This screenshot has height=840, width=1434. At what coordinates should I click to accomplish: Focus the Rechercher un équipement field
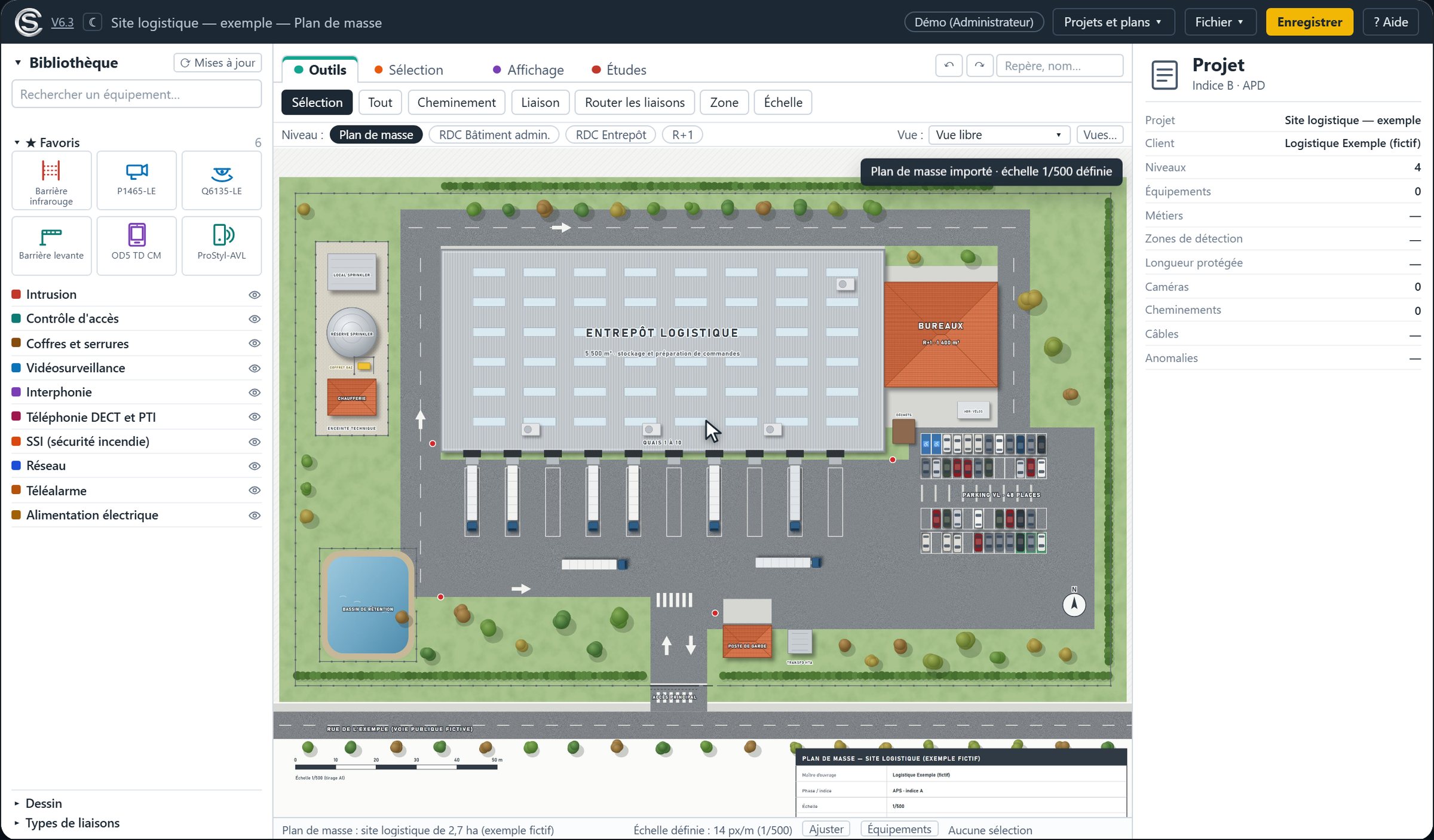coord(136,94)
